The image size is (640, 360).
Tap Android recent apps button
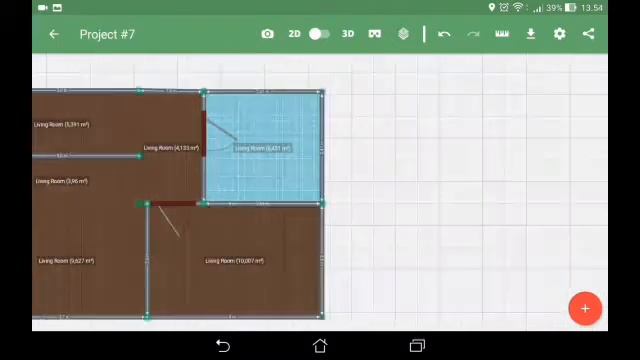click(x=417, y=346)
